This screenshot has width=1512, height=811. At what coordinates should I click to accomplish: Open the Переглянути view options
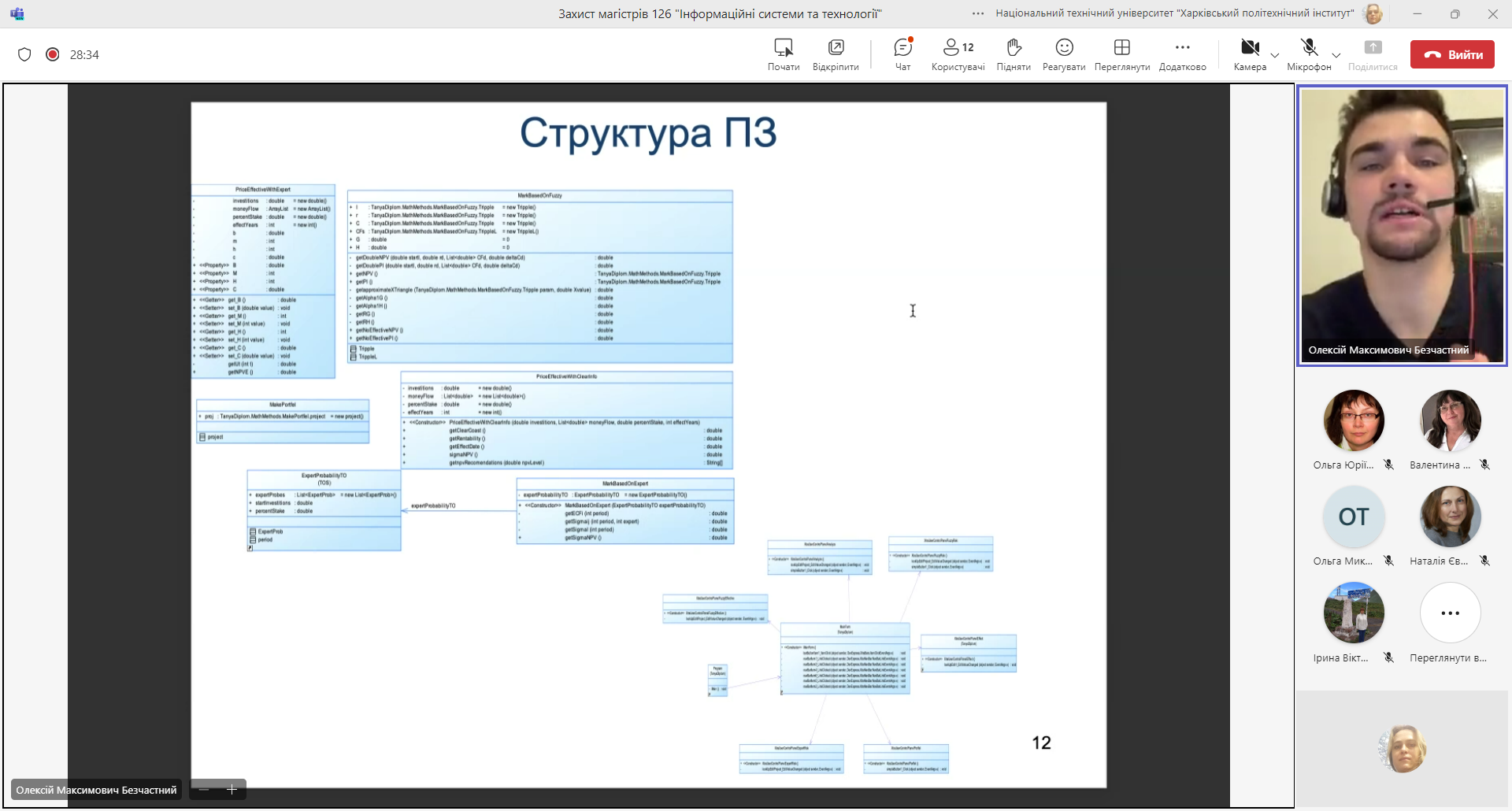click(x=1121, y=54)
